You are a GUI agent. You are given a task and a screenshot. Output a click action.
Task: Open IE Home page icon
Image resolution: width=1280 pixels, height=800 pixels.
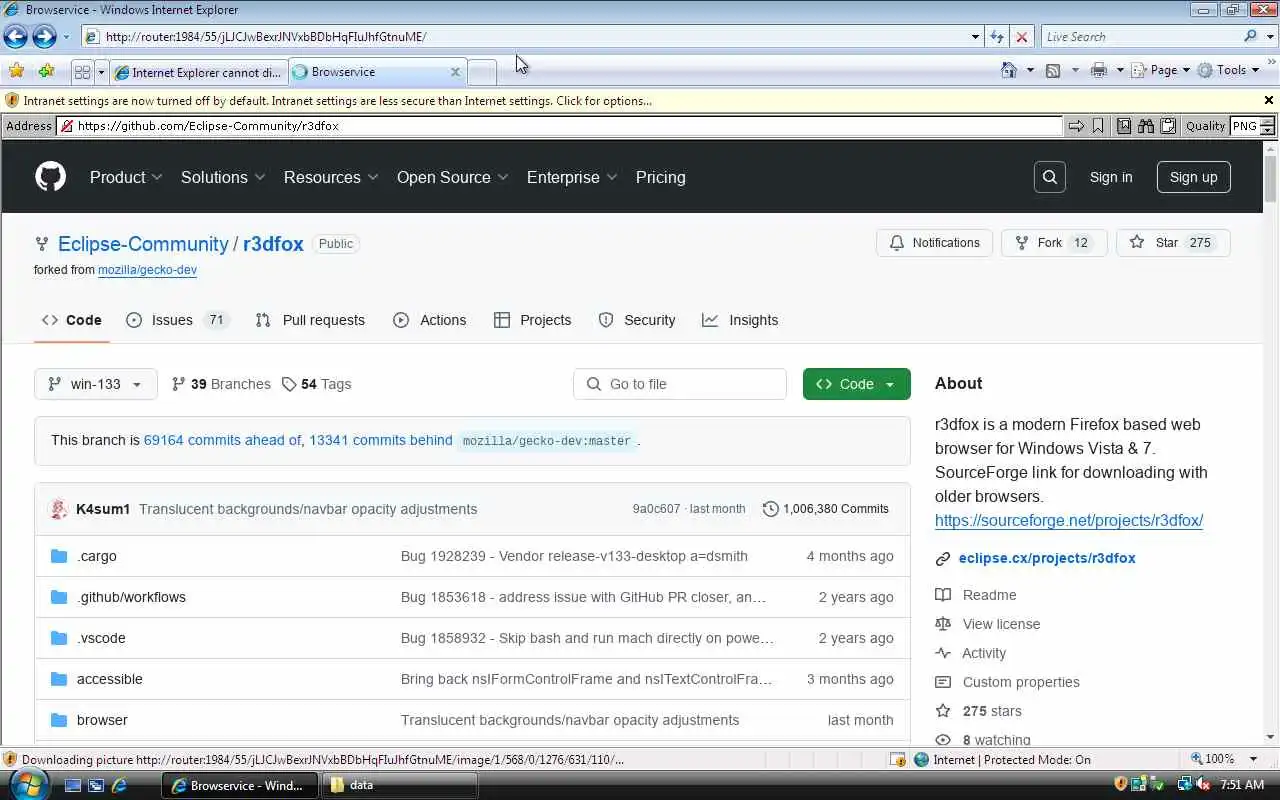click(1010, 70)
